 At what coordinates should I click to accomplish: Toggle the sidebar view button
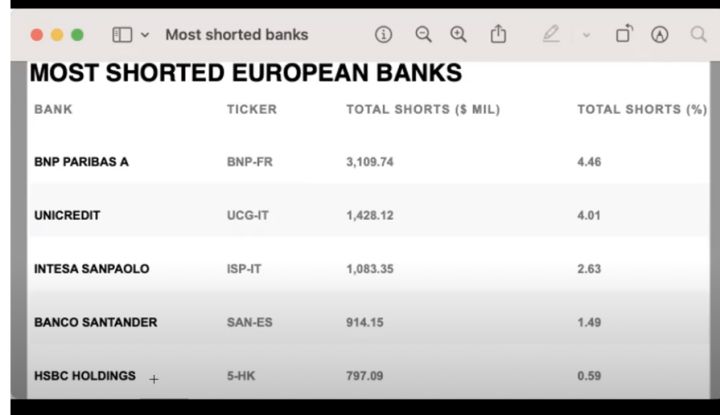click(x=122, y=34)
